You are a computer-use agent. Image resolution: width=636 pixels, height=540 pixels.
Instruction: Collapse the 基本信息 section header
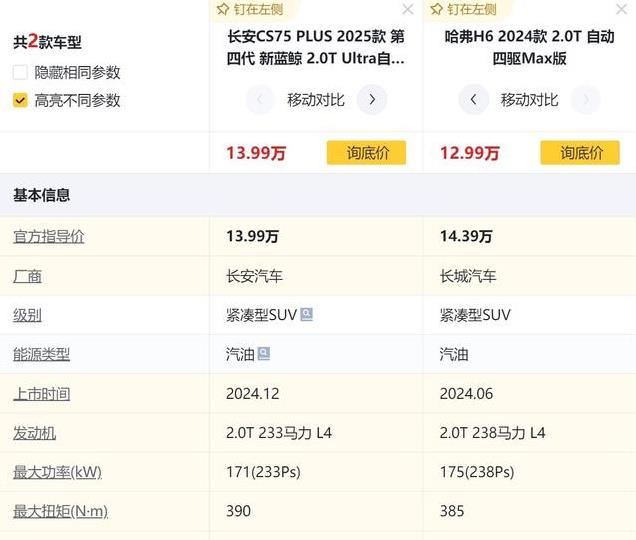42,195
